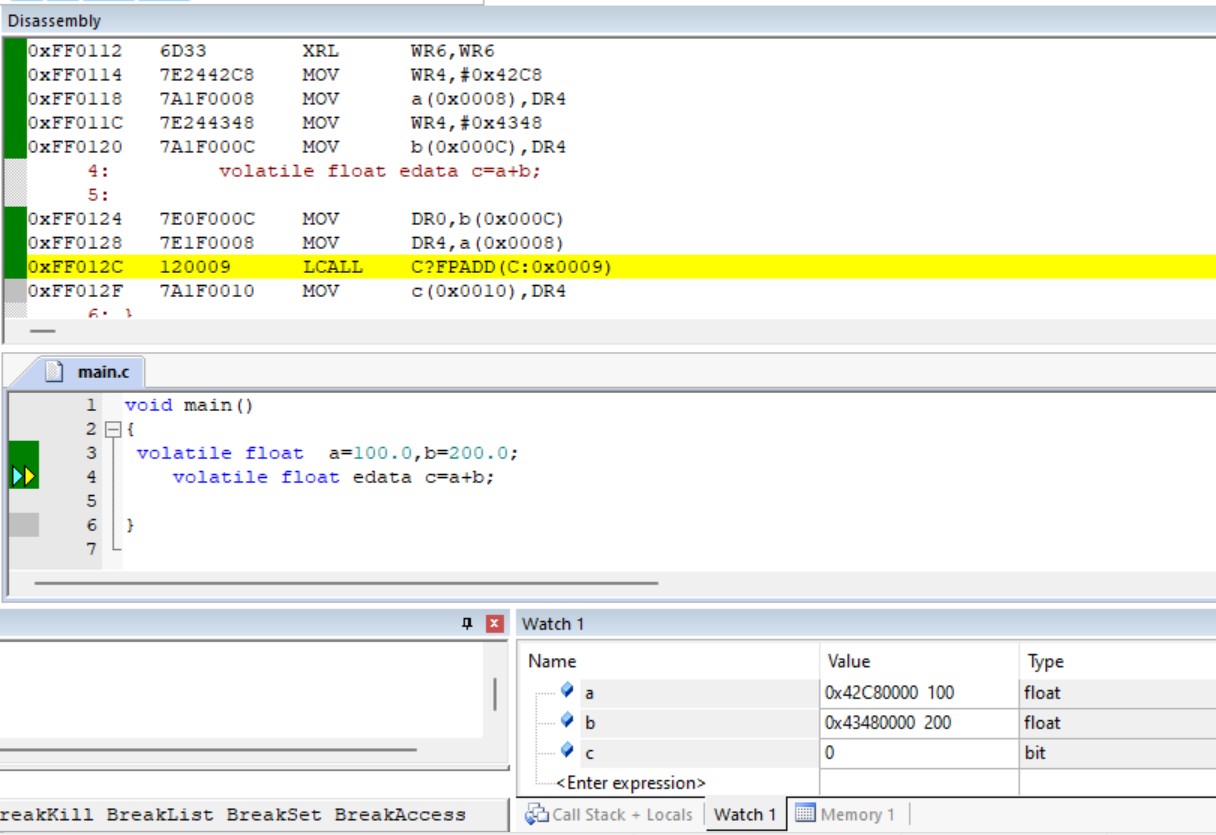This screenshot has width=1216, height=835.
Task: Switch to the Watch 1 tab
Action: click(x=744, y=814)
